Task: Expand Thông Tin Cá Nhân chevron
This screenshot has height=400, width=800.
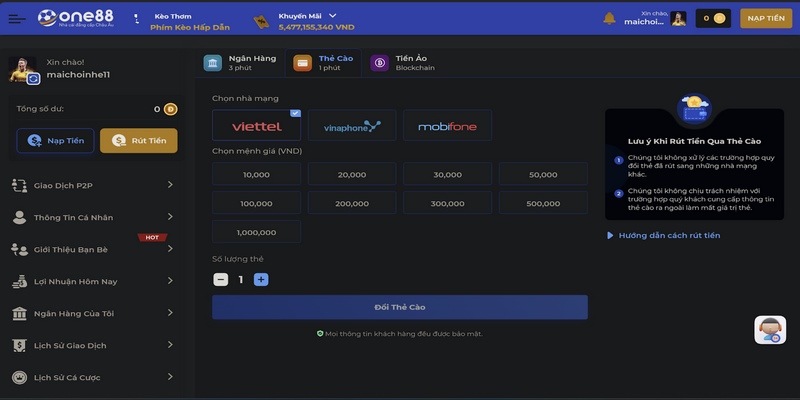Action: 170,217
